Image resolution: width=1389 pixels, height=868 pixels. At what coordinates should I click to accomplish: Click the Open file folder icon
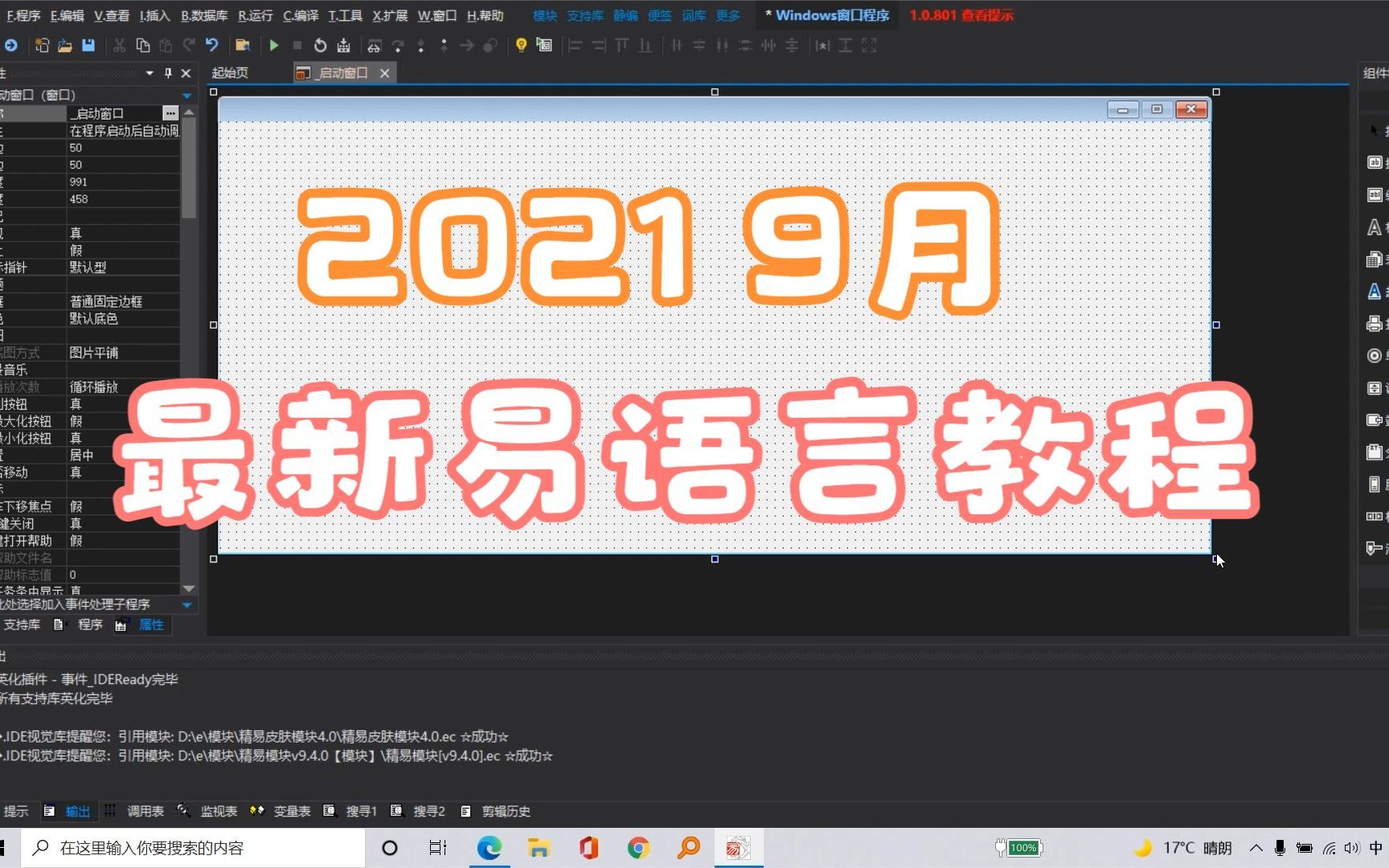[x=65, y=46]
